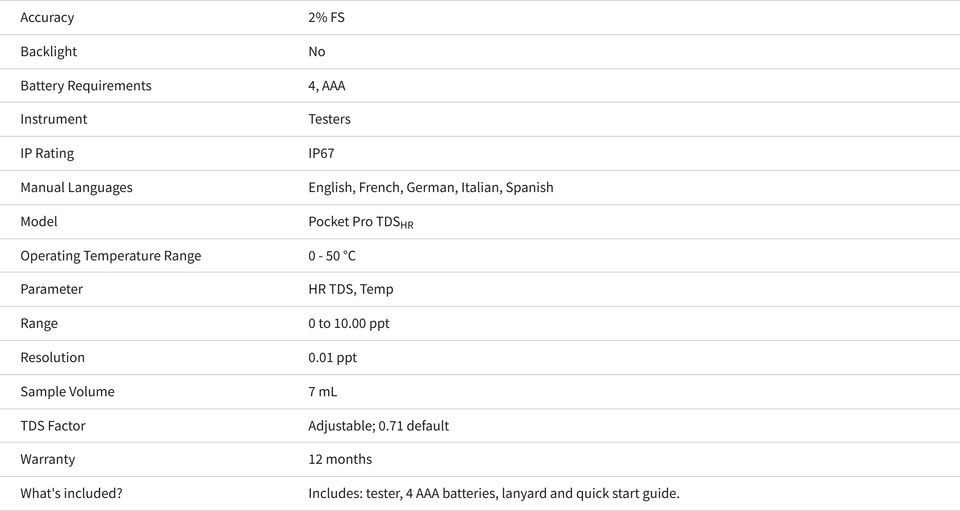Click the '4, AAA' battery value
This screenshot has height=511, width=960.
(x=327, y=86)
